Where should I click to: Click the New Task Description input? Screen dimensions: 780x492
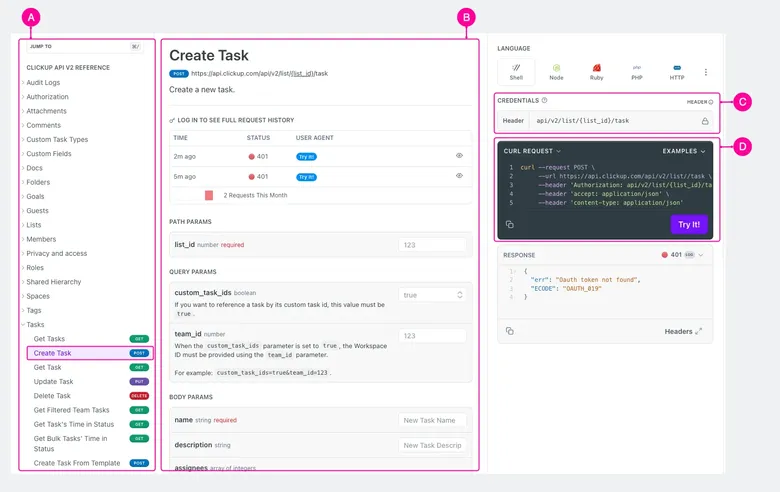pos(432,445)
